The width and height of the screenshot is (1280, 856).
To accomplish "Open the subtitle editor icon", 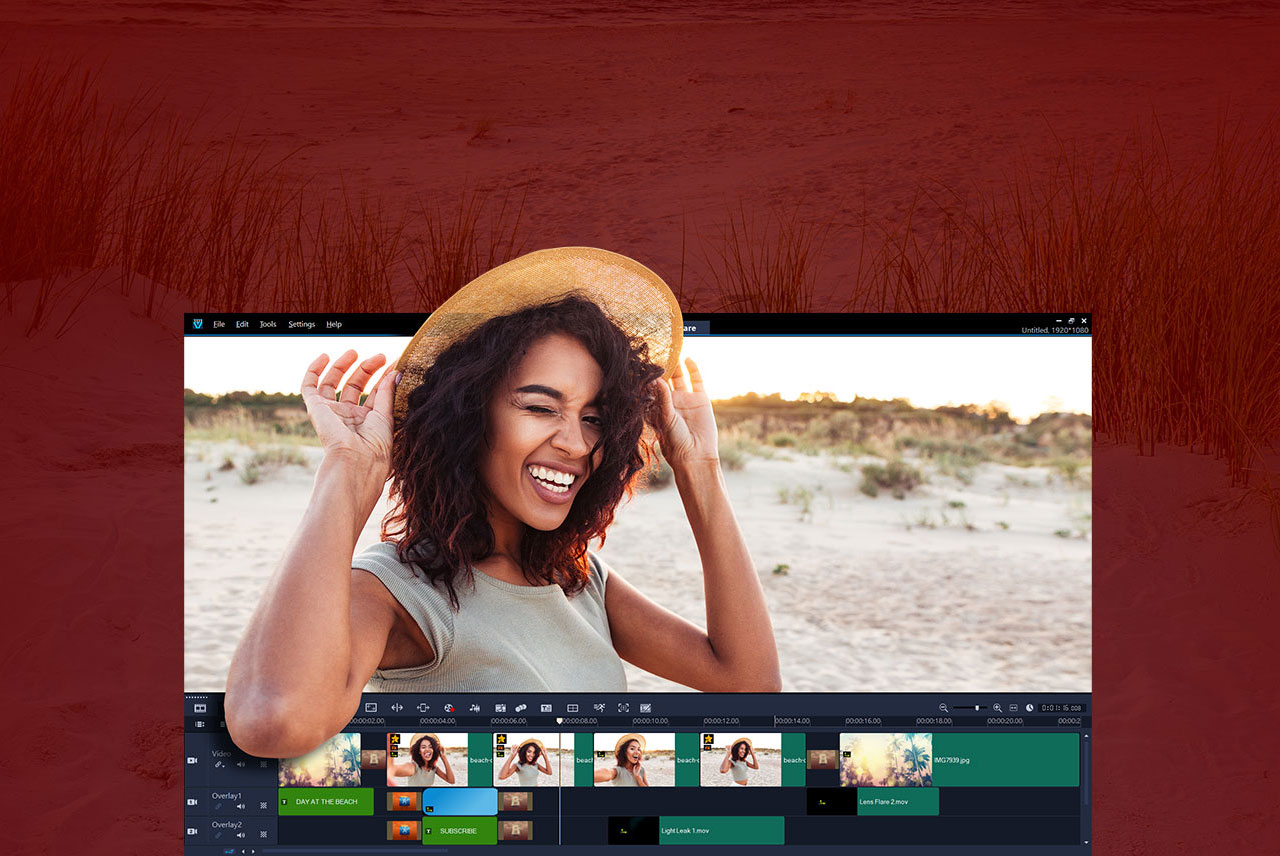I will [x=546, y=708].
